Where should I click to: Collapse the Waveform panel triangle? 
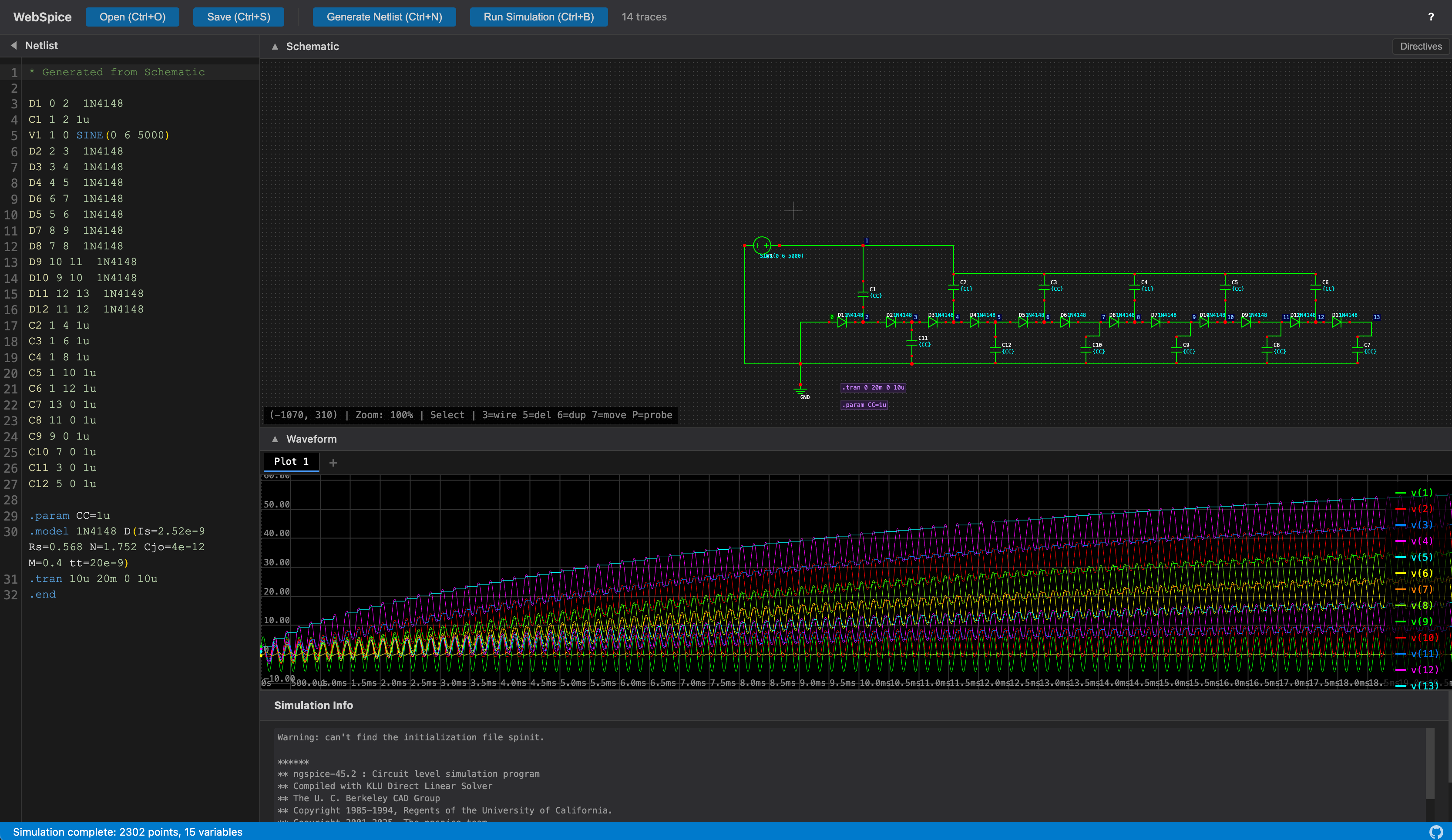pos(275,439)
